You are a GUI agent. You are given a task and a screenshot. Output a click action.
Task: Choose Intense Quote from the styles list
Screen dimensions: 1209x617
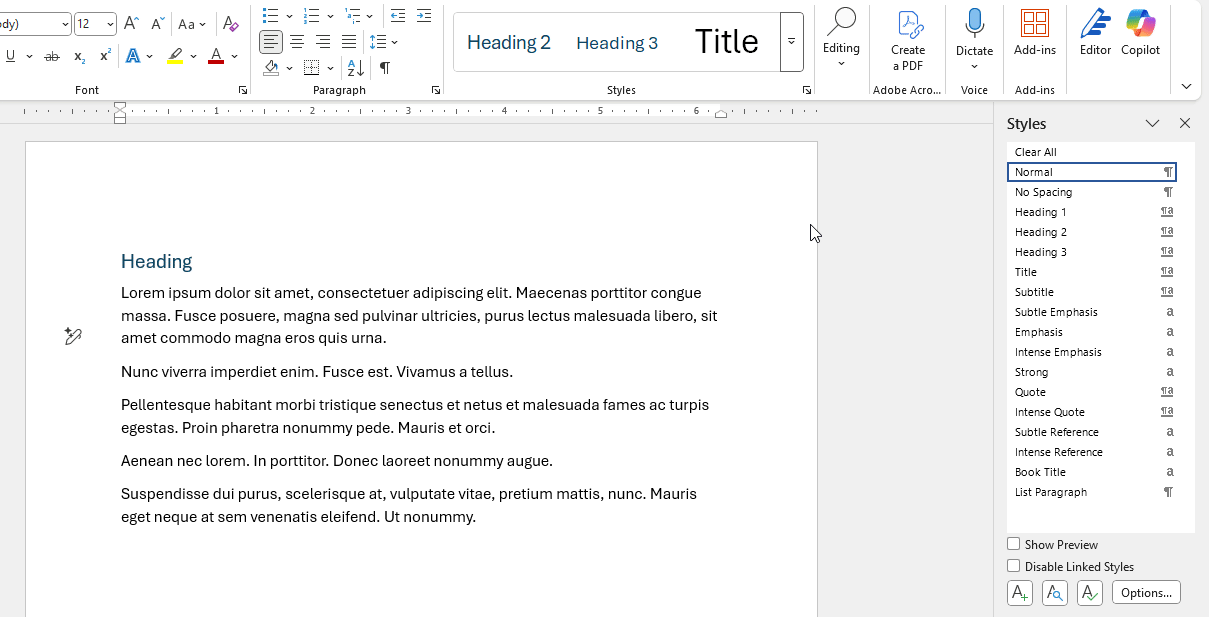pos(1049,412)
